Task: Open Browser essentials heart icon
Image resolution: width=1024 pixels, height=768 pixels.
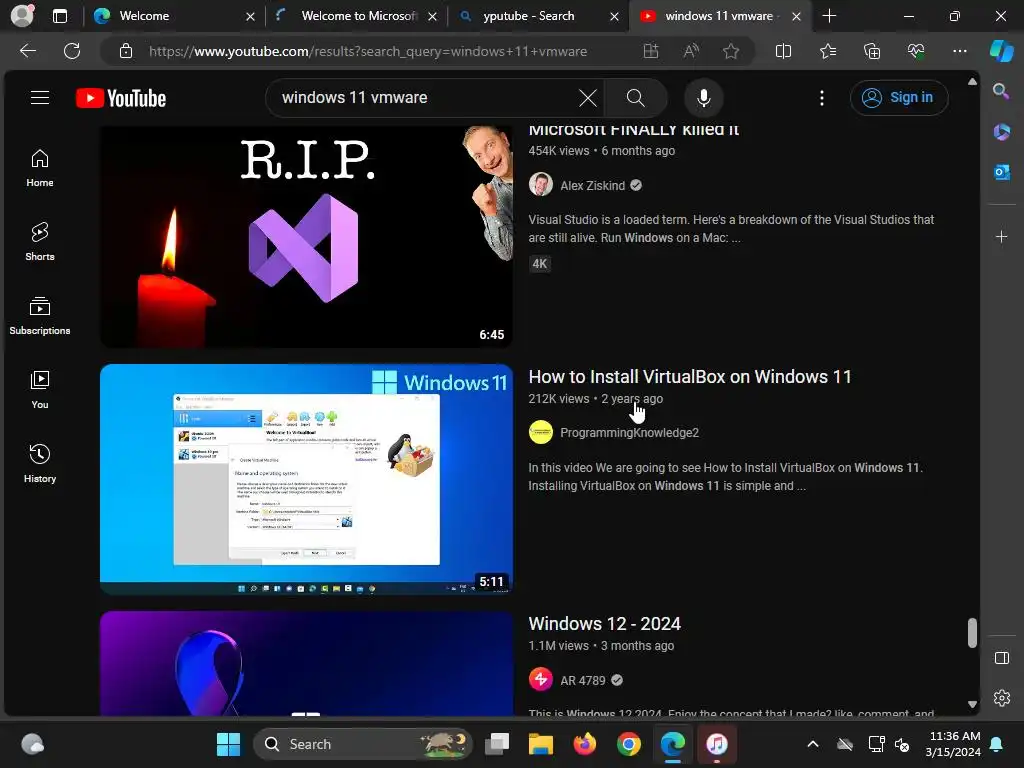Action: pyautogui.click(x=916, y=51)
